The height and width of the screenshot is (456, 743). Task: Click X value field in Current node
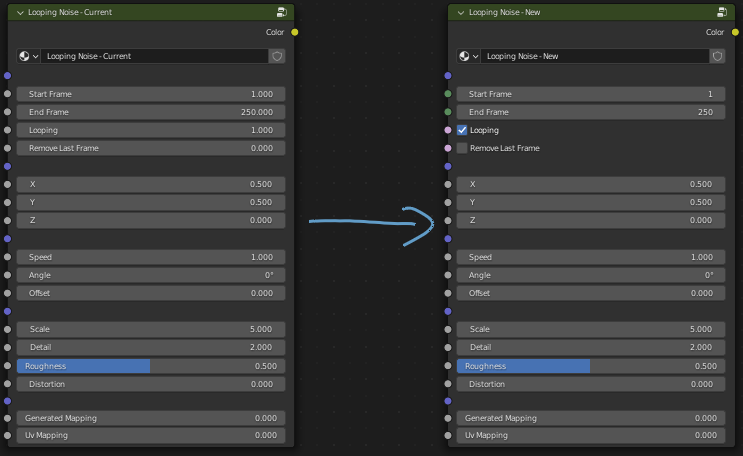(151, 184)
